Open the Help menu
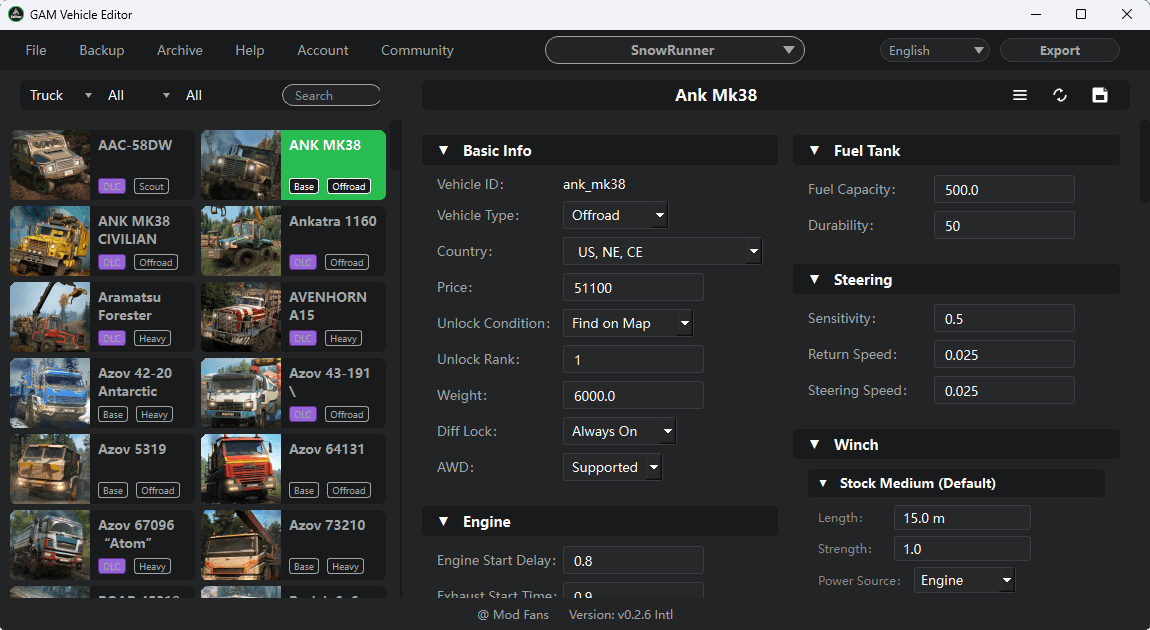The image size is (1150, 630). 249,50
